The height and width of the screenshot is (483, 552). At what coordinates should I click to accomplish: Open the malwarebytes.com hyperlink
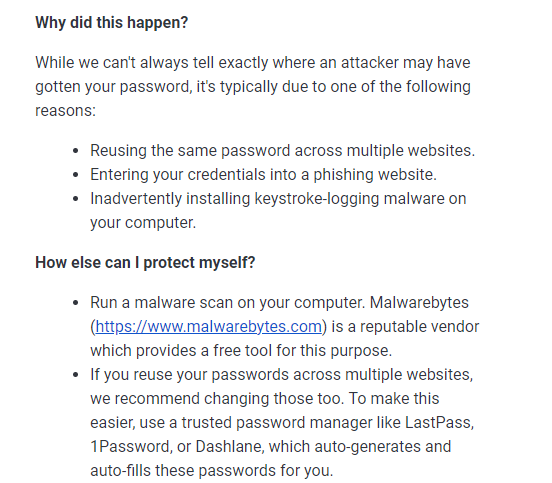(x=208, y=327)
